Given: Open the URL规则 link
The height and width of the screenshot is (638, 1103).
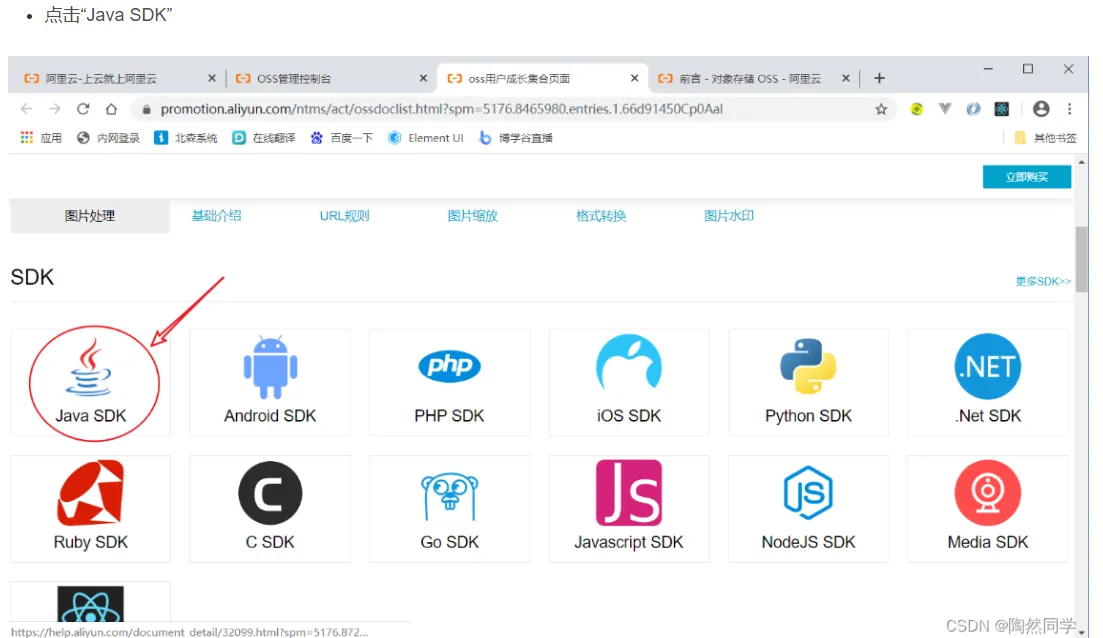Looking at the screenshot, I should pos(345,216).
